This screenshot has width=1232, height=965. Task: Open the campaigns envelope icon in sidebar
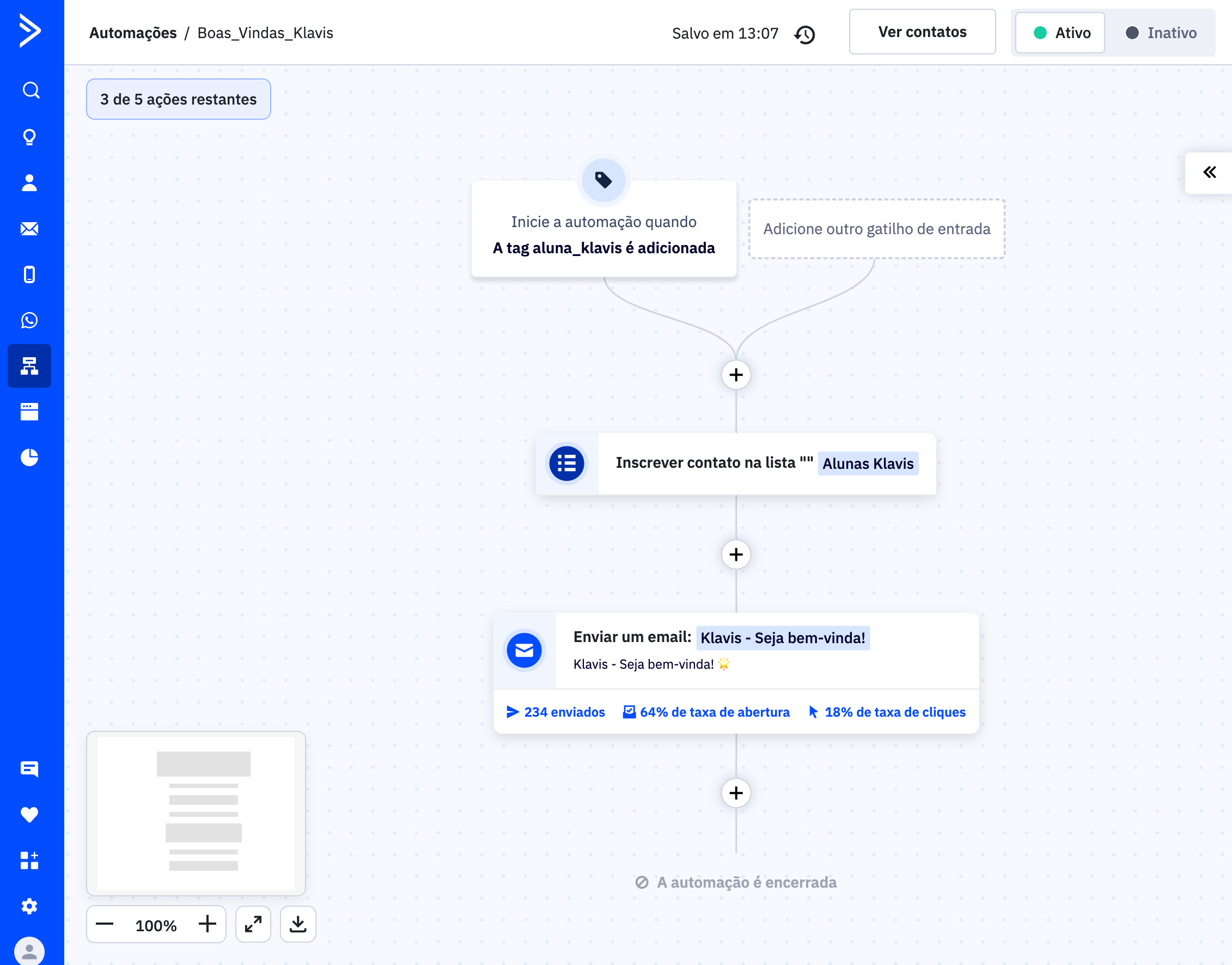(29, 228)
